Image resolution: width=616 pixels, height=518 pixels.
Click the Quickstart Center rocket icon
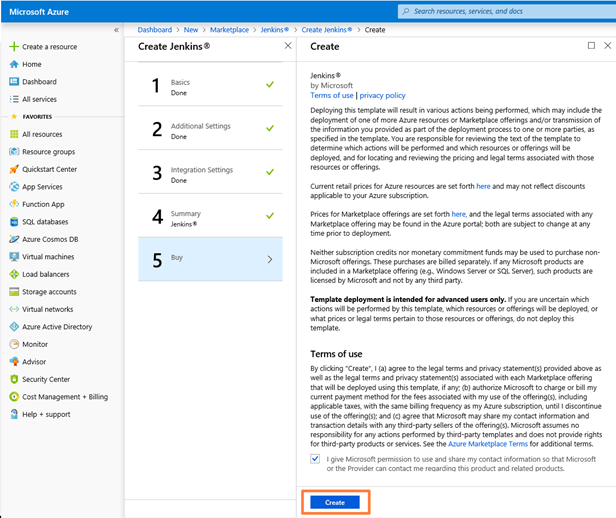coord(14,169)
